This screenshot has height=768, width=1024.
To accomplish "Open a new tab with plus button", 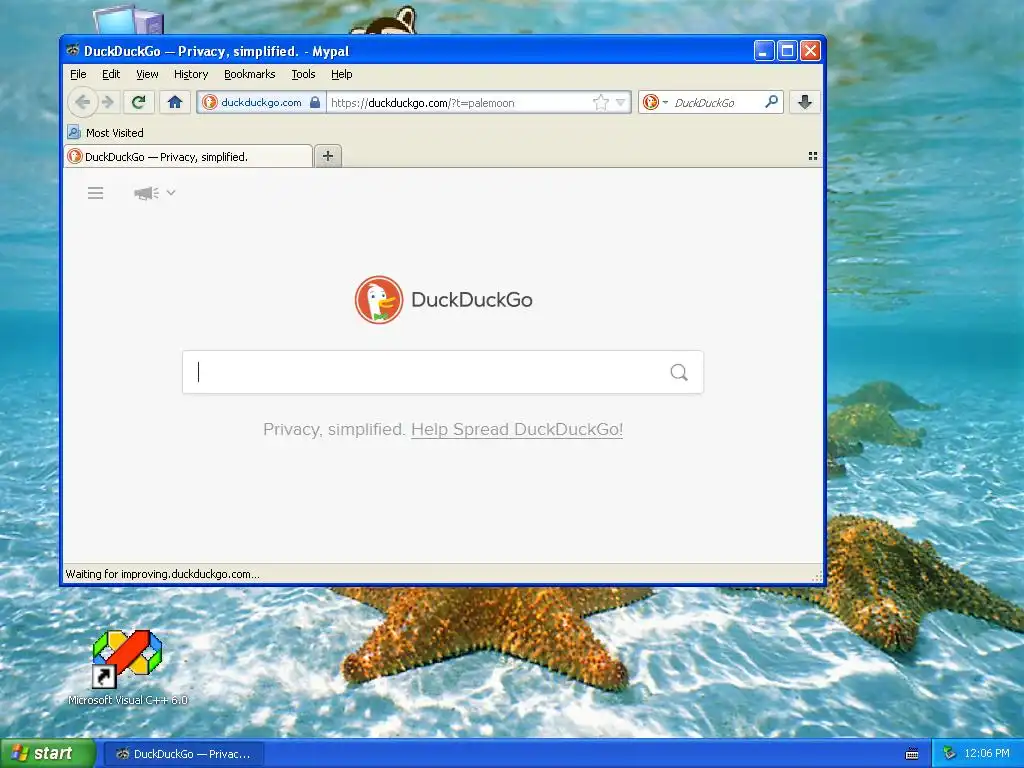I will [x=328, y=156].
